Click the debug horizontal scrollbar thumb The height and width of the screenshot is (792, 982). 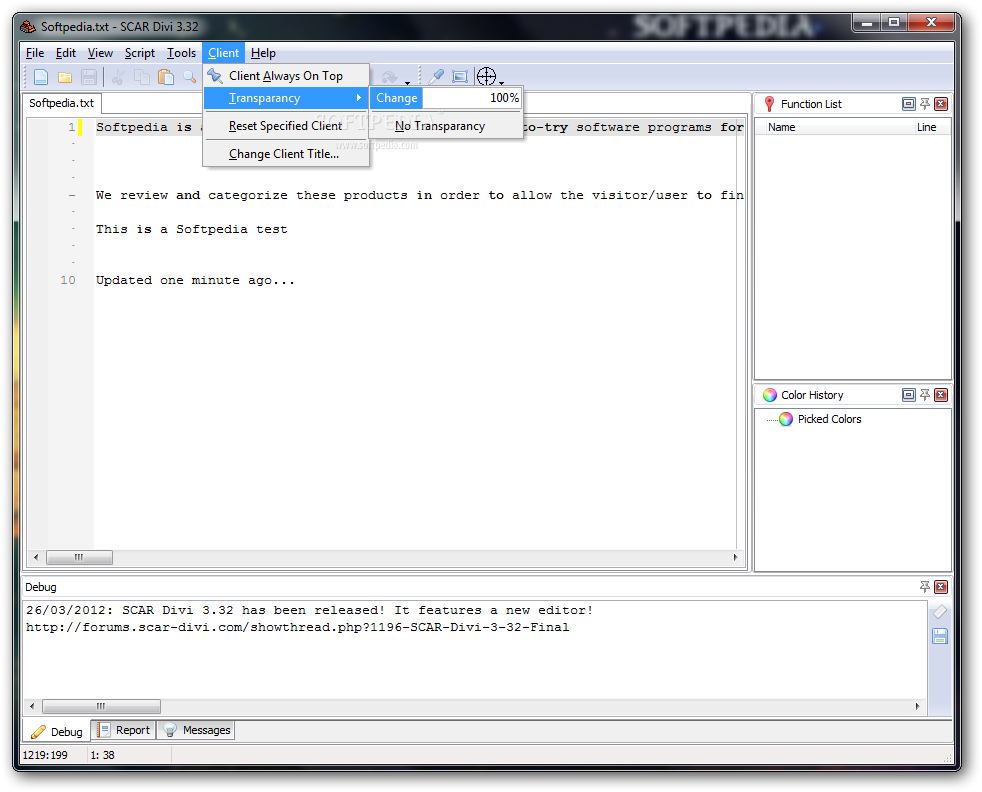pos(101,706)
